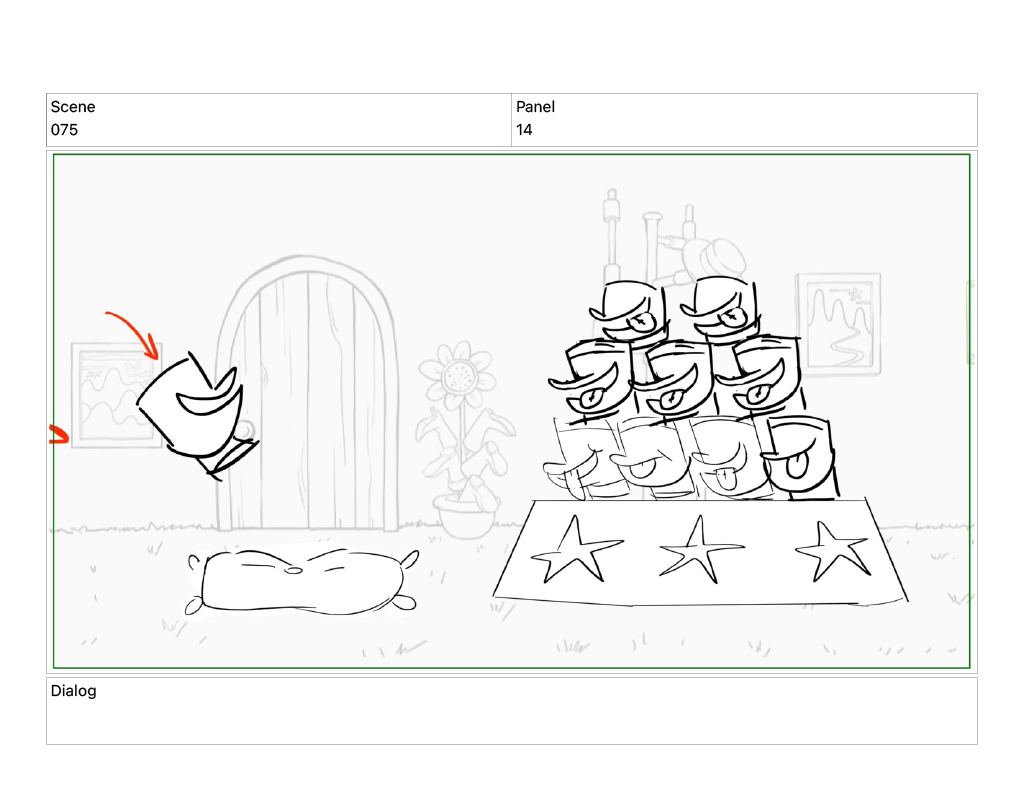Click the framed picture on the left wall

[116, 395]
